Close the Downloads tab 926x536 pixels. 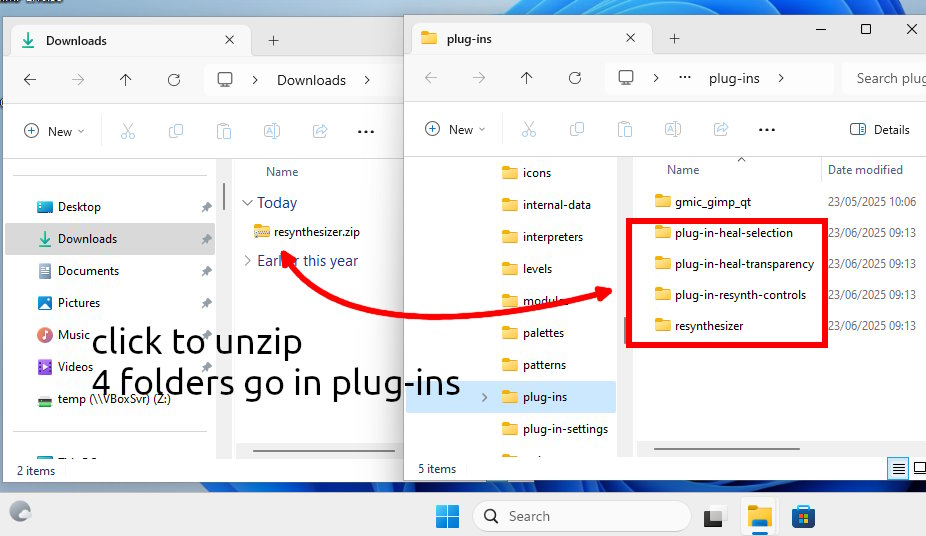[230, 40]
